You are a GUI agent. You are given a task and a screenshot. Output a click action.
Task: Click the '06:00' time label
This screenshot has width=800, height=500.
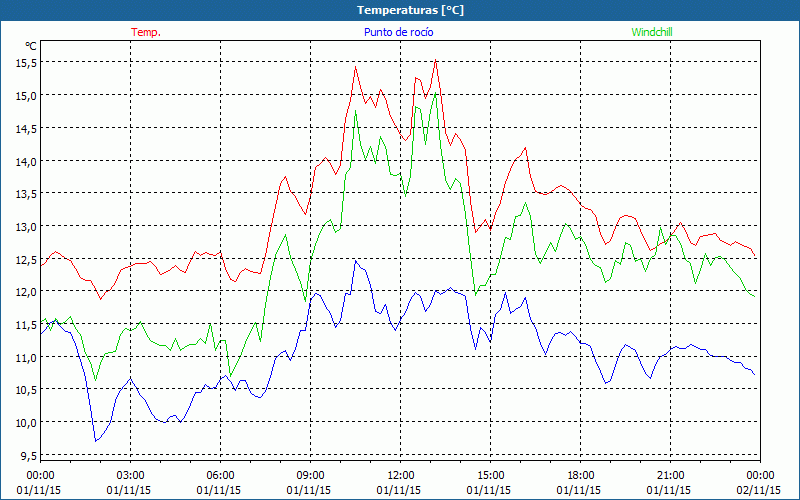tap(220, 476)
